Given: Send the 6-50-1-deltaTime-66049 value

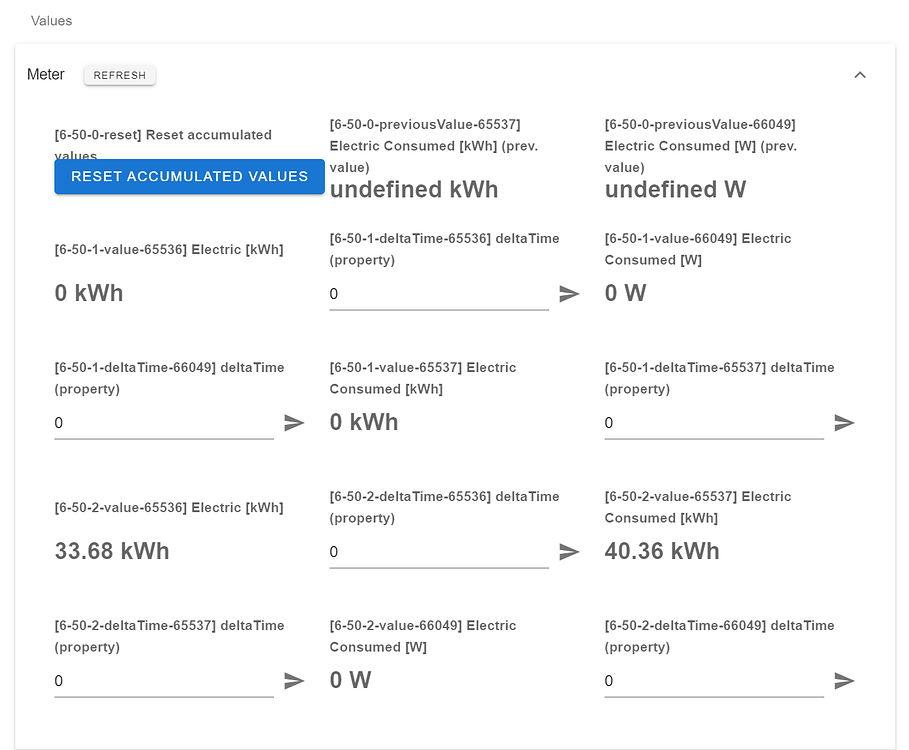Looking at the screenshot, I should (x=294, y=423).
